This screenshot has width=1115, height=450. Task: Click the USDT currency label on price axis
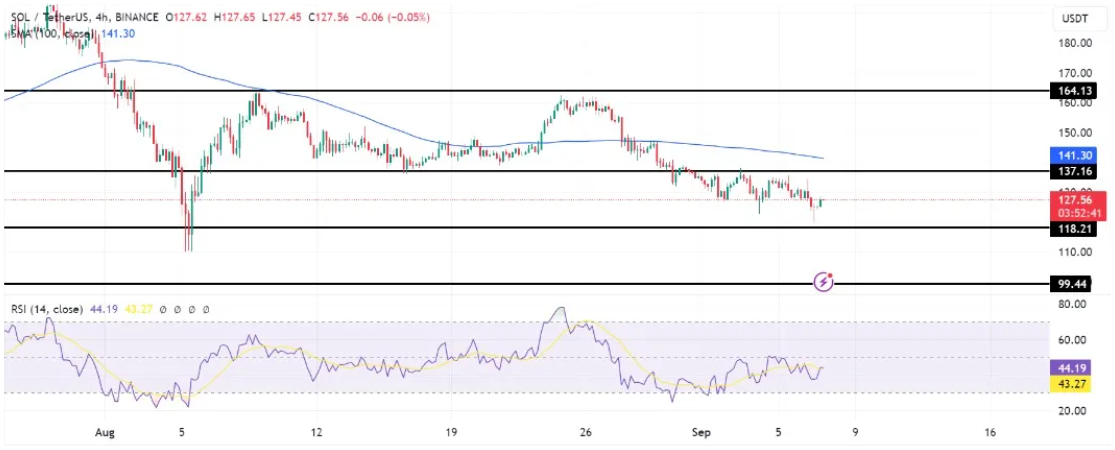click(1076, 17)
